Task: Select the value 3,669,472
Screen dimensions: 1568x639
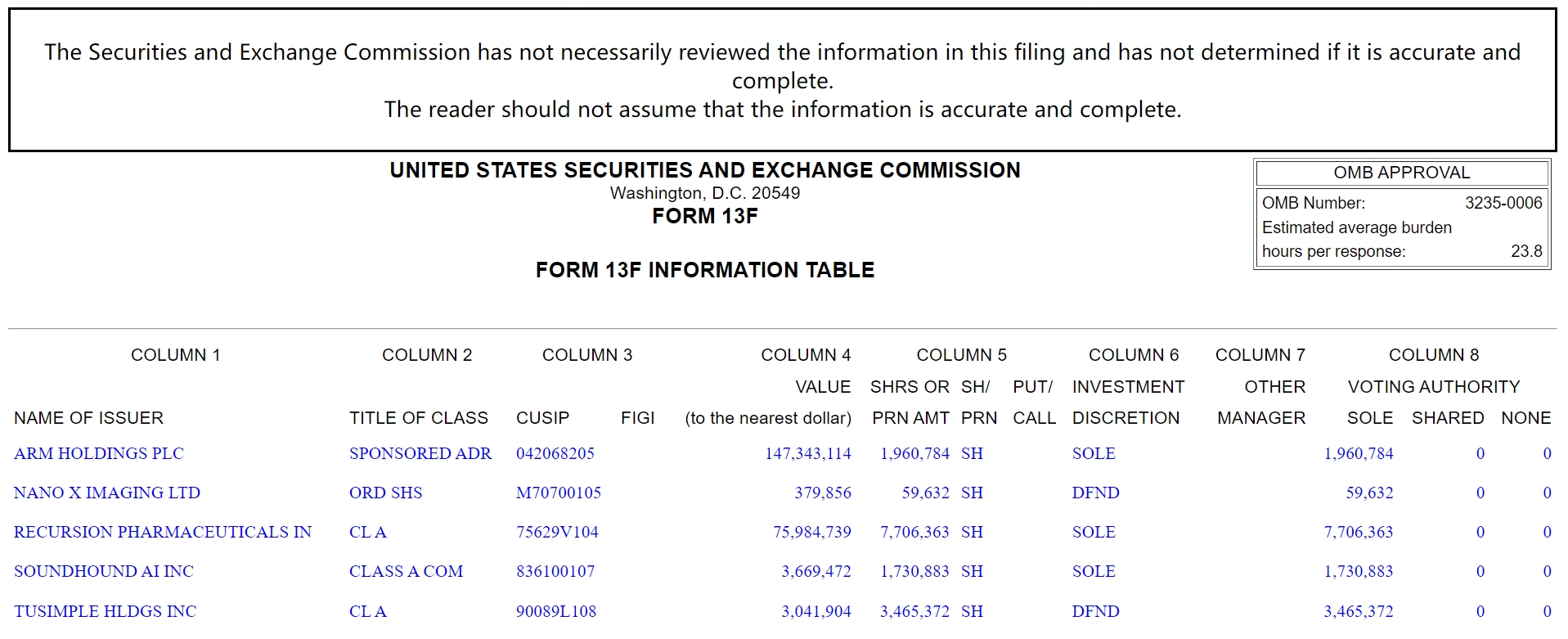Action: [x=816, y=571]
